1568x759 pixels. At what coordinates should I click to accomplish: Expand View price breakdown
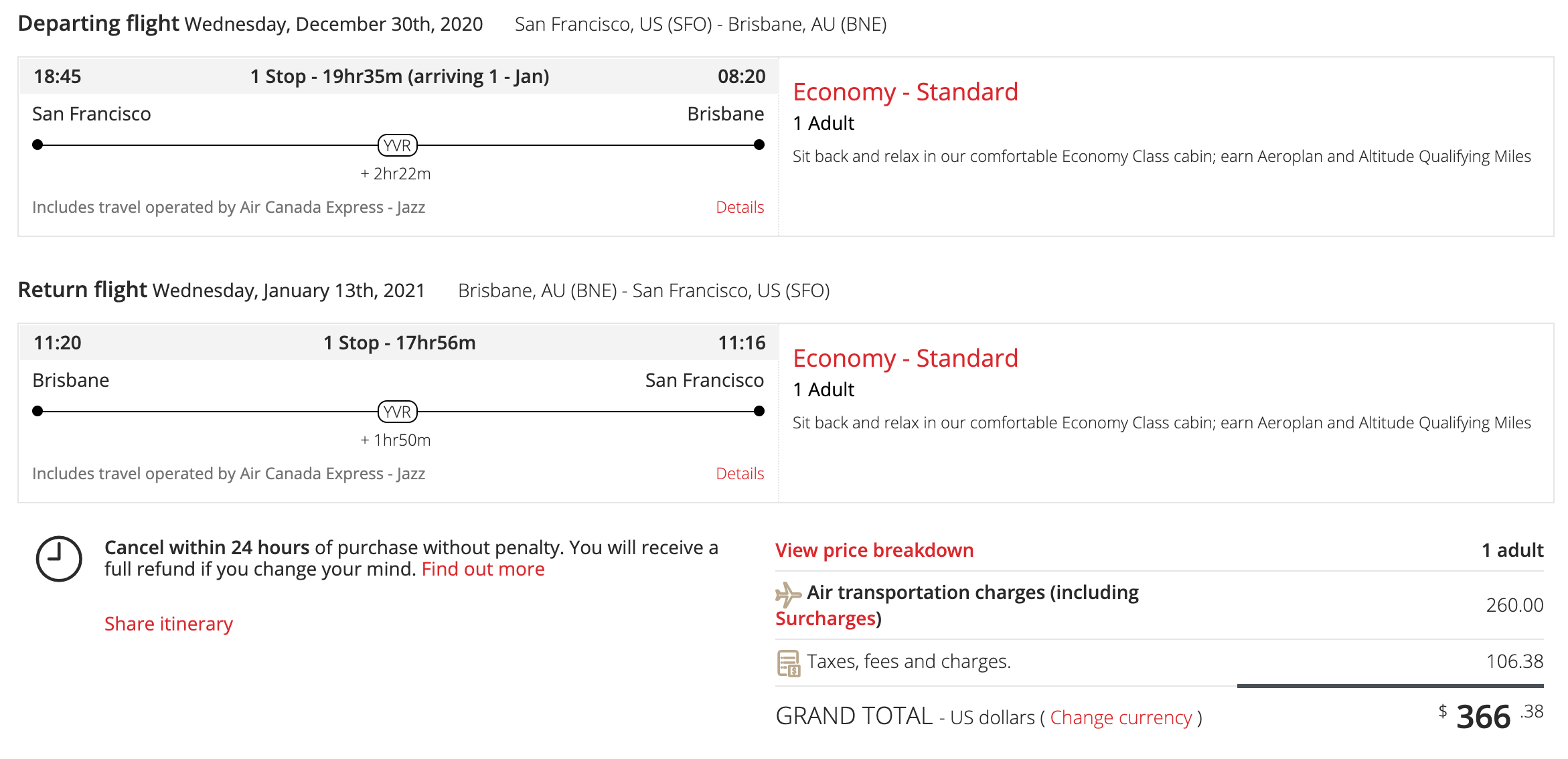tap(874, 550)
